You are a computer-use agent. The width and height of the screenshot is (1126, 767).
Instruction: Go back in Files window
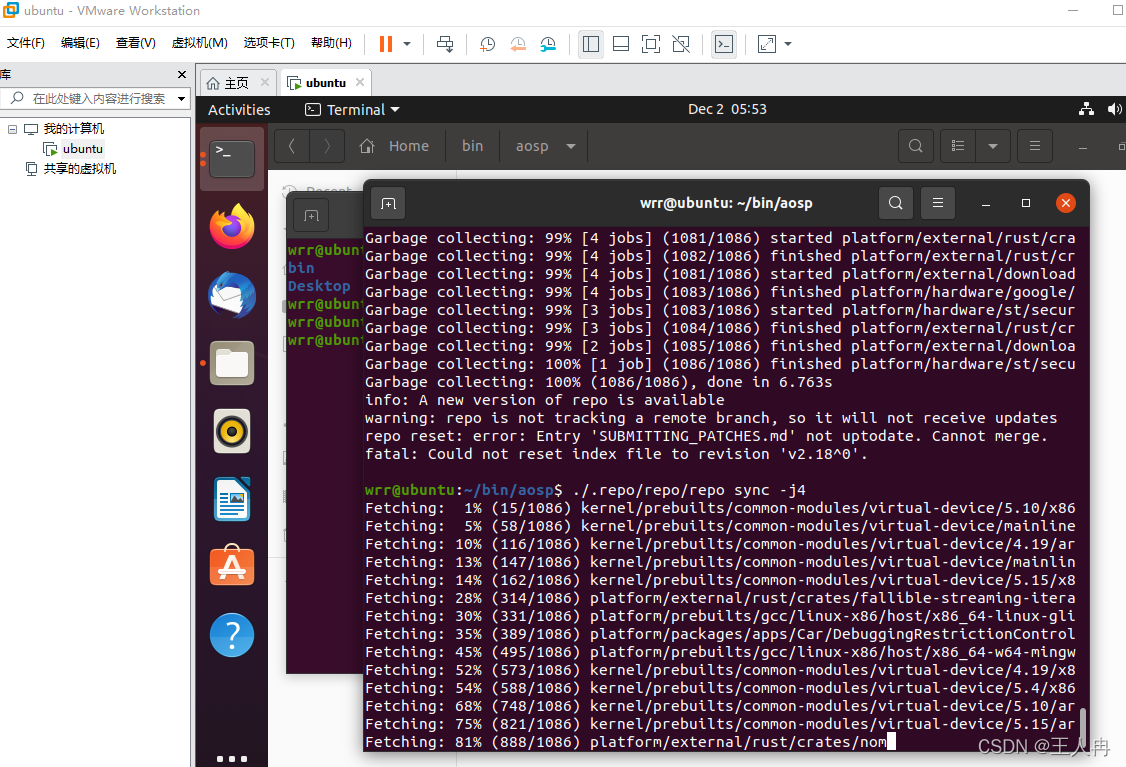coord(292,146)
